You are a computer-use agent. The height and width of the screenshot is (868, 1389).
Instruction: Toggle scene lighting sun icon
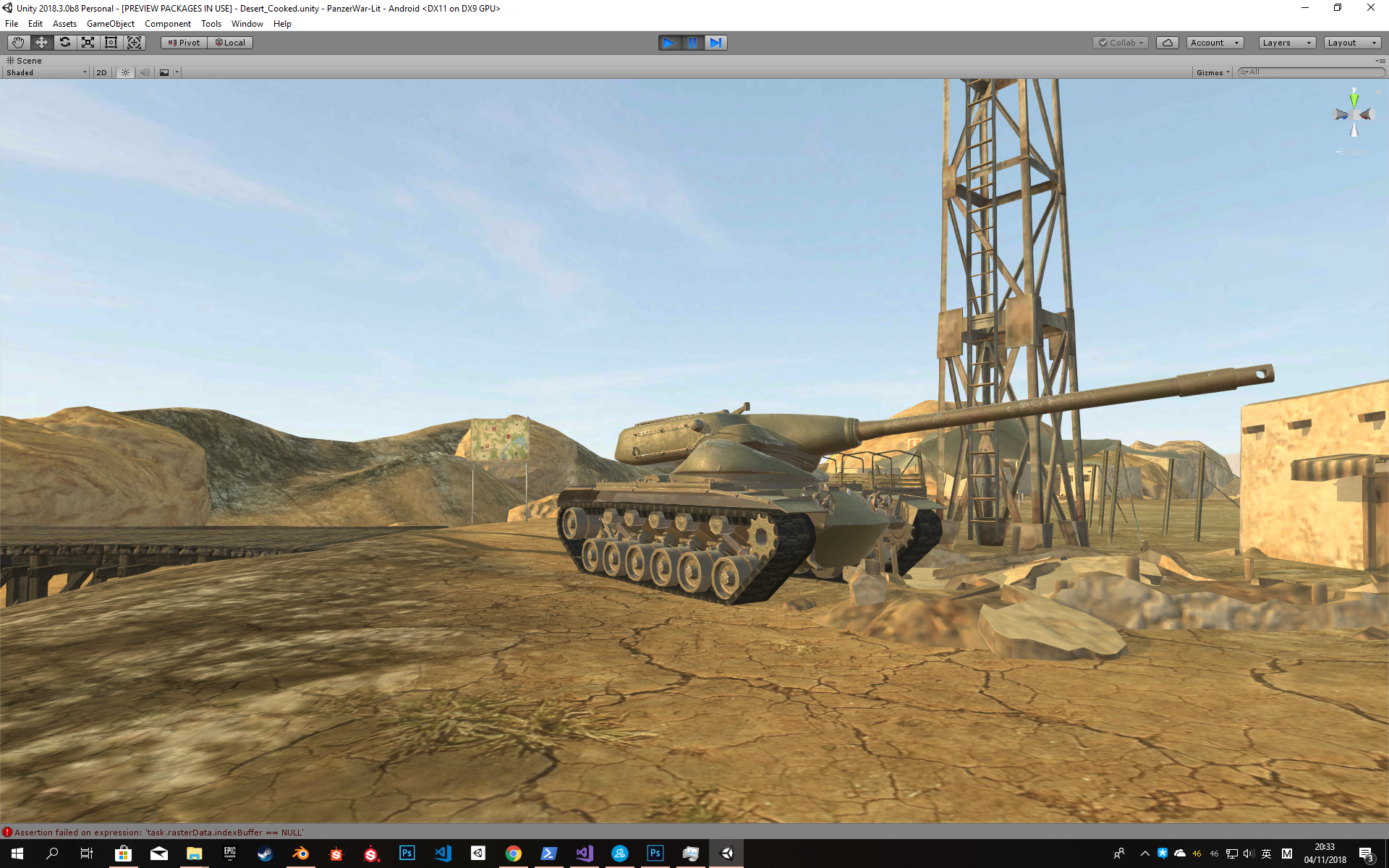coord(126,72)
